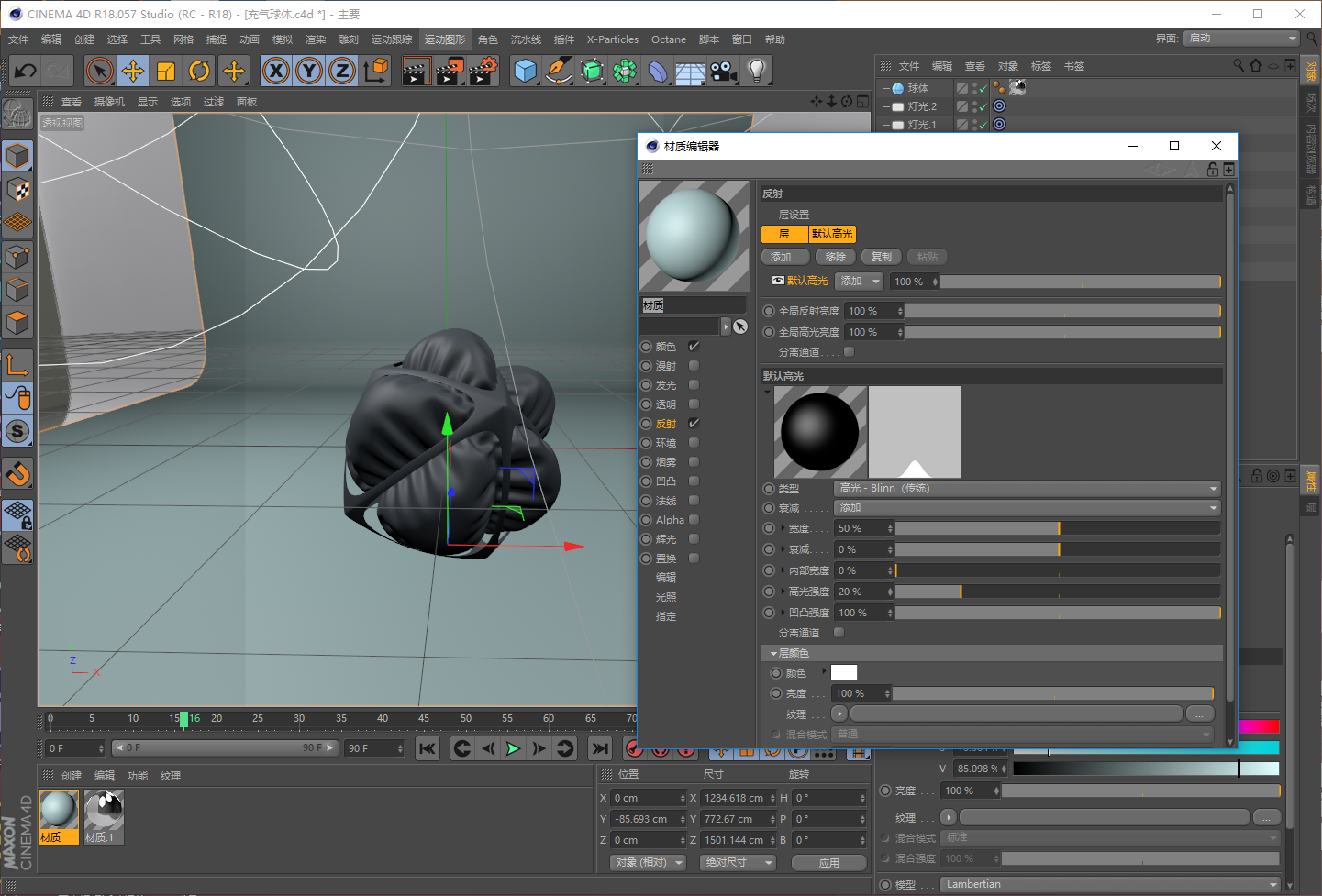Open the 衰减 添加 dropdown
The width and height of the screenshot is (1322, 896).
point(1028,508)
